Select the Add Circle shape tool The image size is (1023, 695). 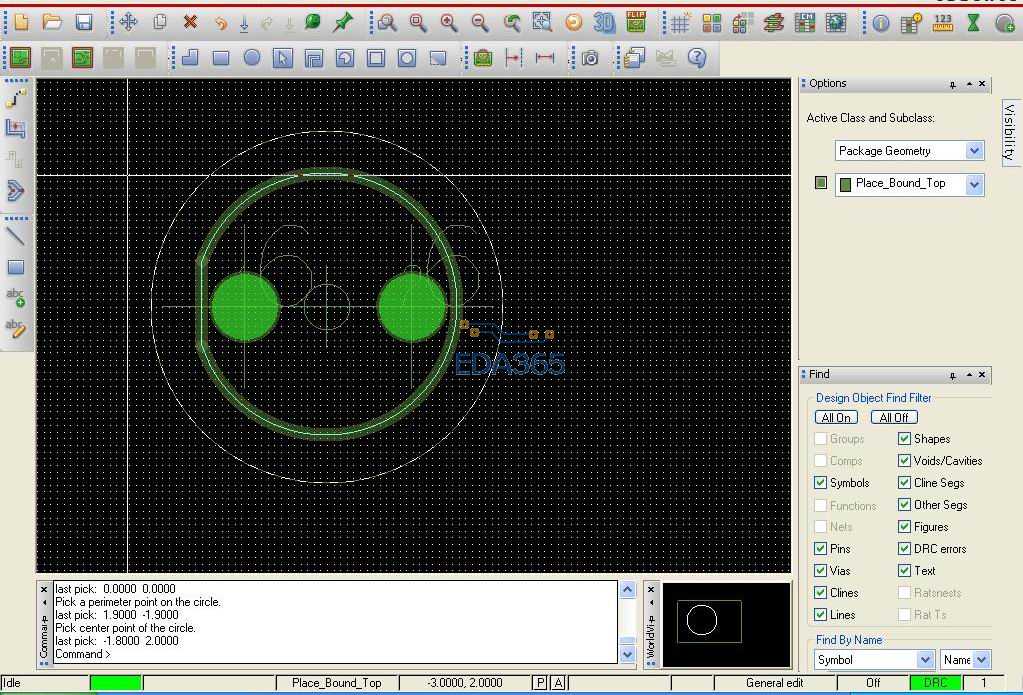252,58
